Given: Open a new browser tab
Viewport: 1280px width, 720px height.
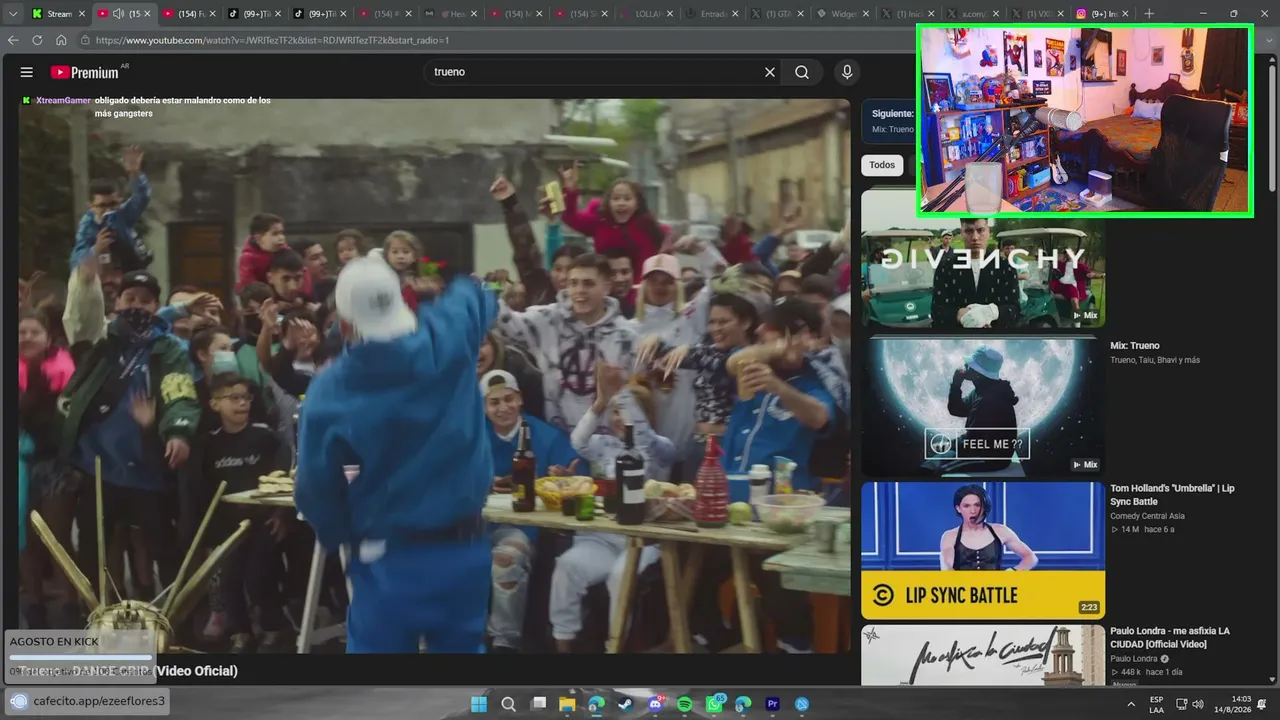Looking at the screenshot, I should [x=1149, y=14].
